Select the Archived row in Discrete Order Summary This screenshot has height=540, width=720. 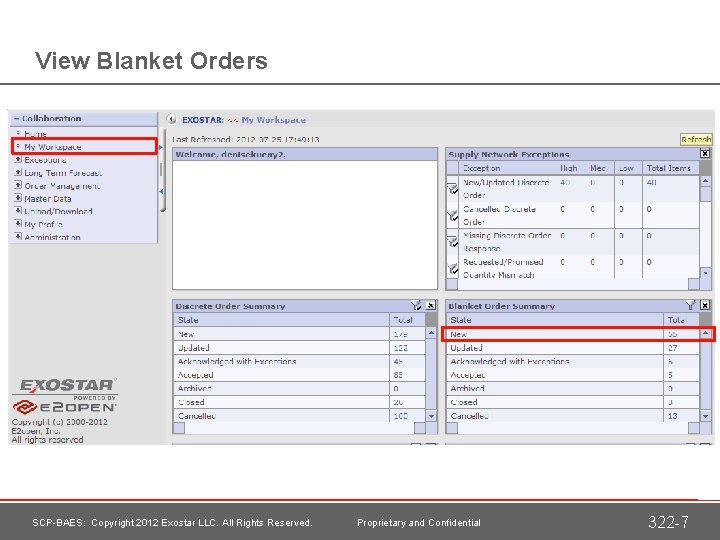pos(299,388)
